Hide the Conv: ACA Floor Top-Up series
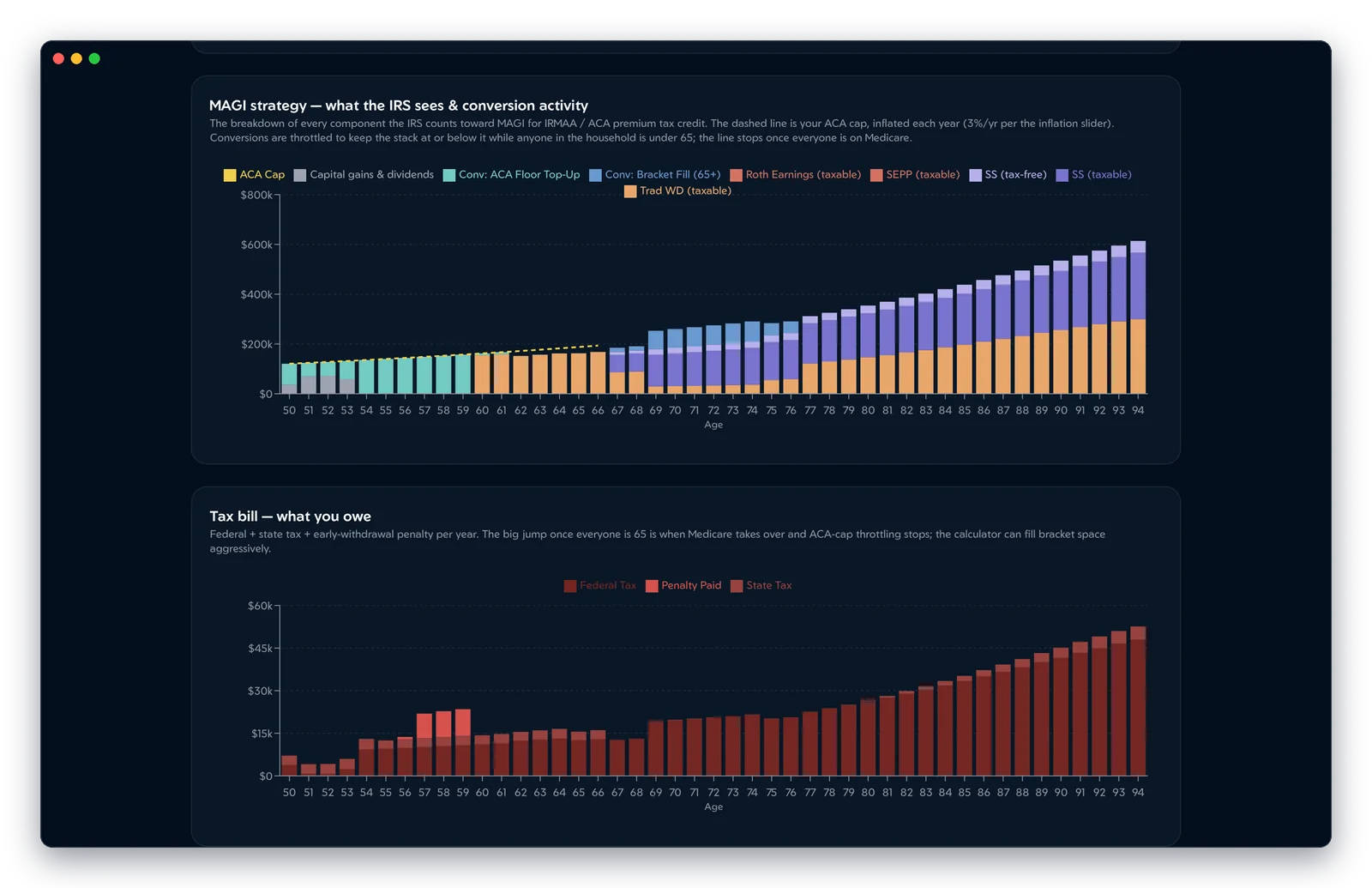The height and width of the screenshot is (888, 1372). click(x=511, y=175)
